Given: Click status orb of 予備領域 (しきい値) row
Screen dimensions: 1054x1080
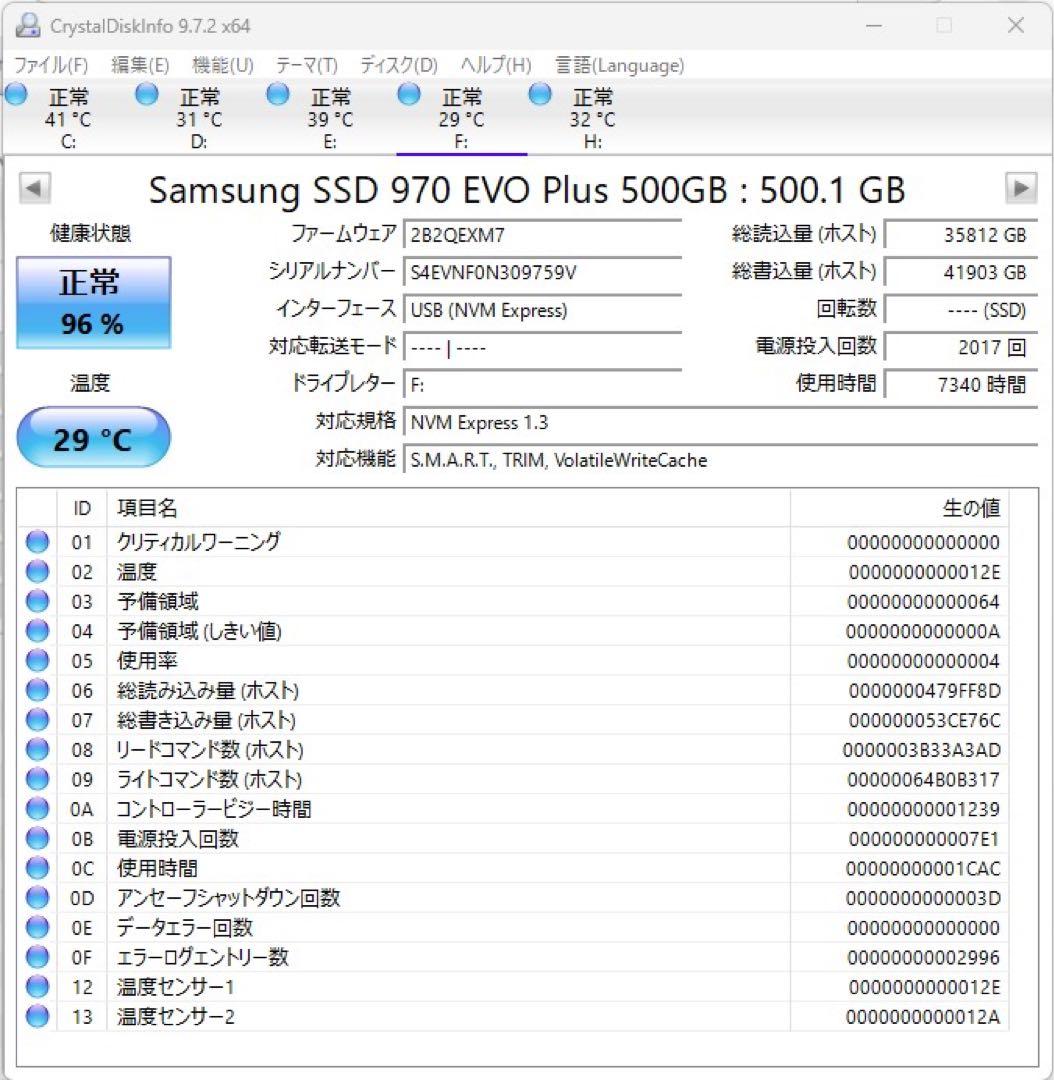Looking at the screenshot, I should (37, 630).
